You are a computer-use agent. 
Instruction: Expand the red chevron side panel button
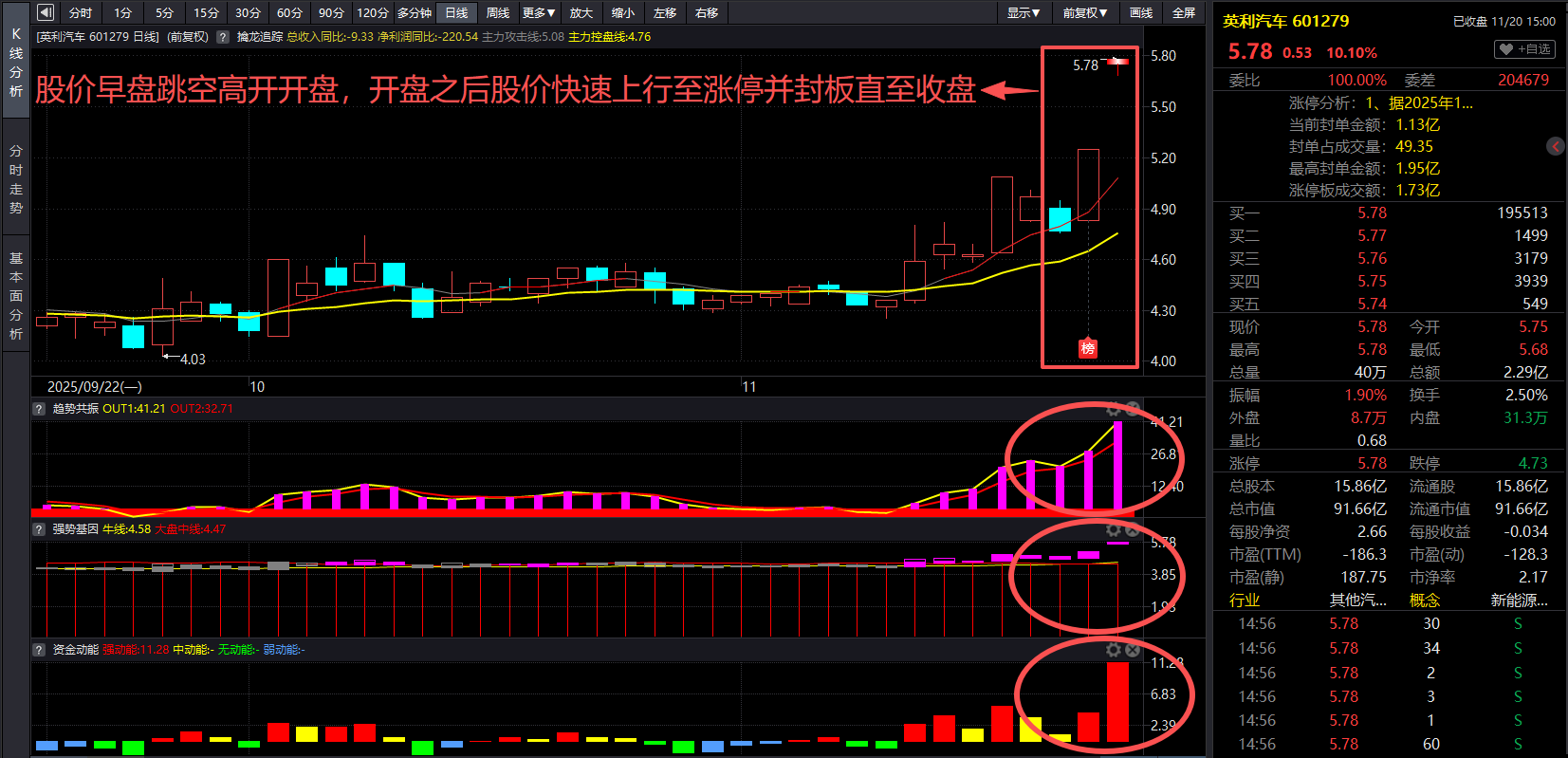(x=1556, y=146)
